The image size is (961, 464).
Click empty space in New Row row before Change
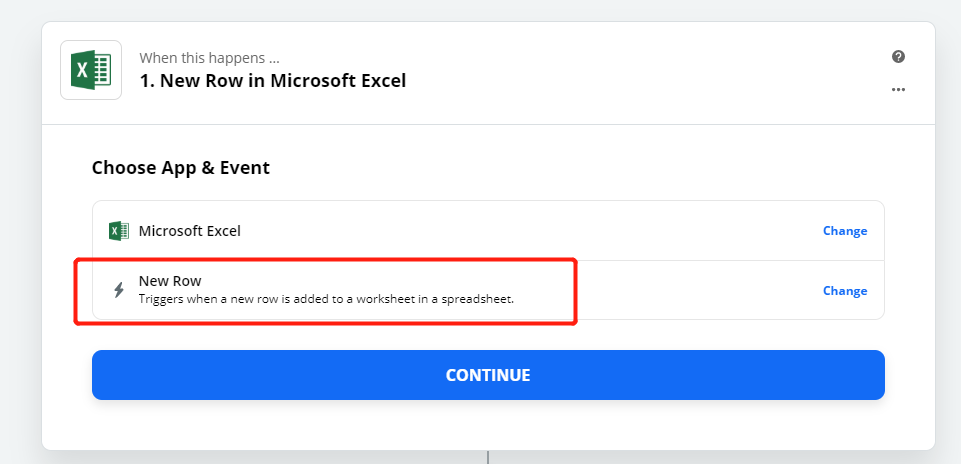coord(699,291)
